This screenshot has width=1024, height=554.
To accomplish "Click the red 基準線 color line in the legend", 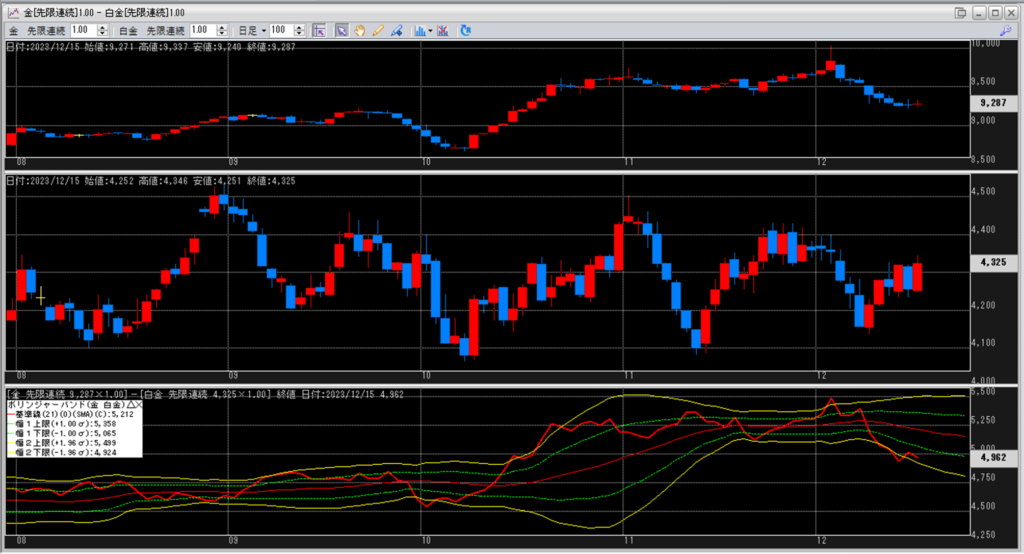I will (x=10, y=414).
